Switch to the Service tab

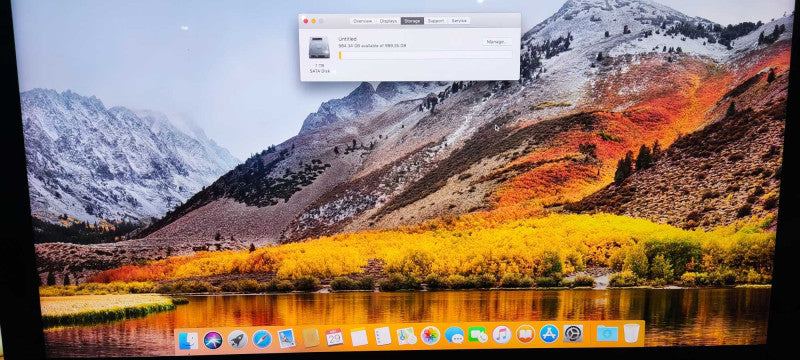click(x=459, y=21)
